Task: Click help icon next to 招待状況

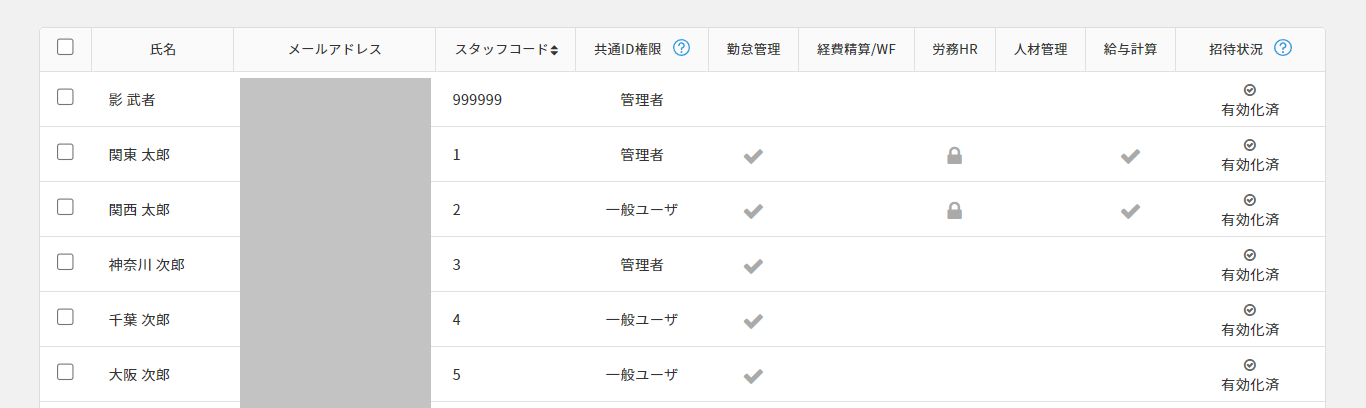Action: coord(1283,48)
